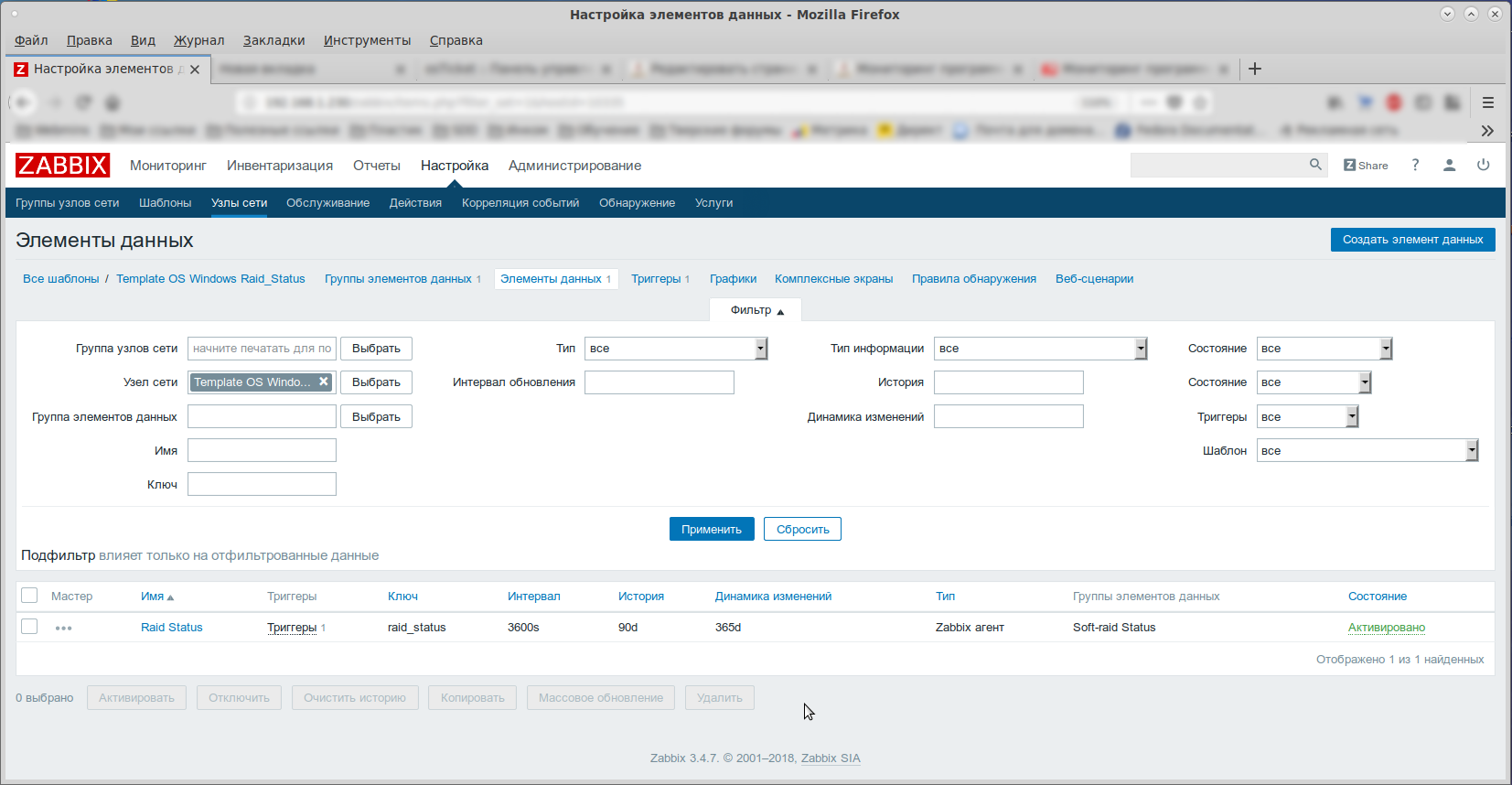Click Выбрать next to Узел сети
Image resolution: width=1512 pixels, height=785 pixels.
tap(376, 382)
